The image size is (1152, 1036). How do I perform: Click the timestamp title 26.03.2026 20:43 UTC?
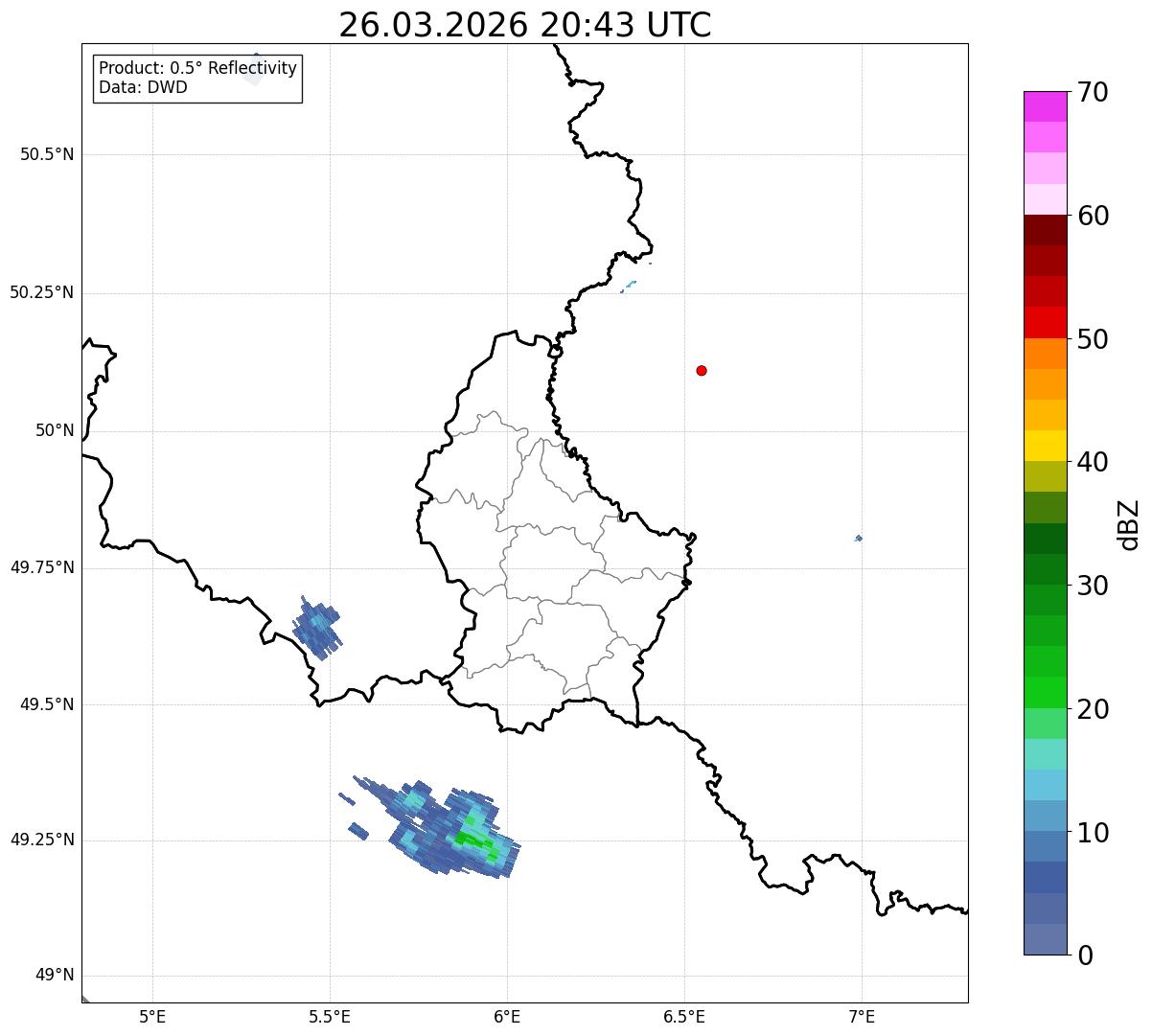[x=525, y=25]
